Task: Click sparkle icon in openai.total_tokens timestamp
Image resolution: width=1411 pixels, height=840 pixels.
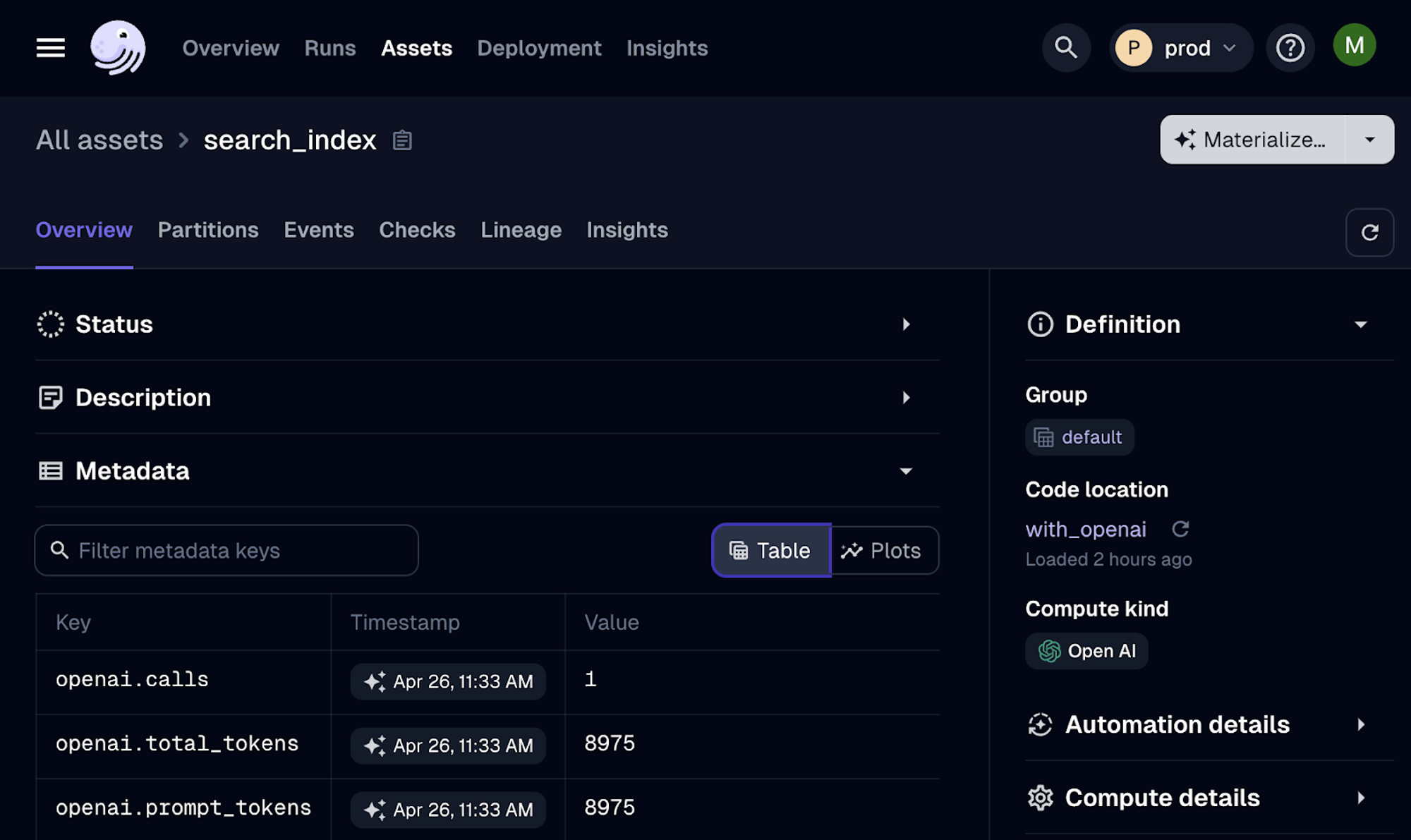Action: click(x=375, y=745)
